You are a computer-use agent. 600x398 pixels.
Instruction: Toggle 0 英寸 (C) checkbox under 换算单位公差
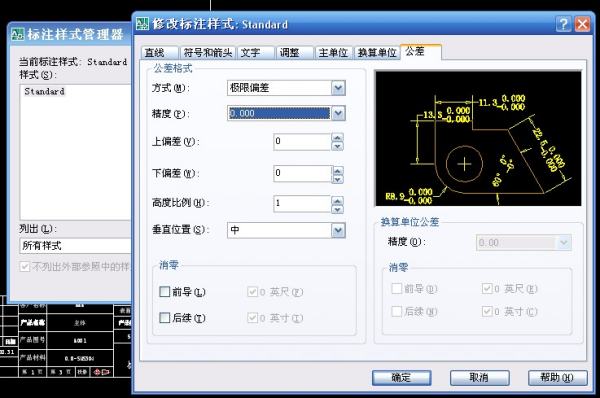pyautogui.click(x=487, y=312)
